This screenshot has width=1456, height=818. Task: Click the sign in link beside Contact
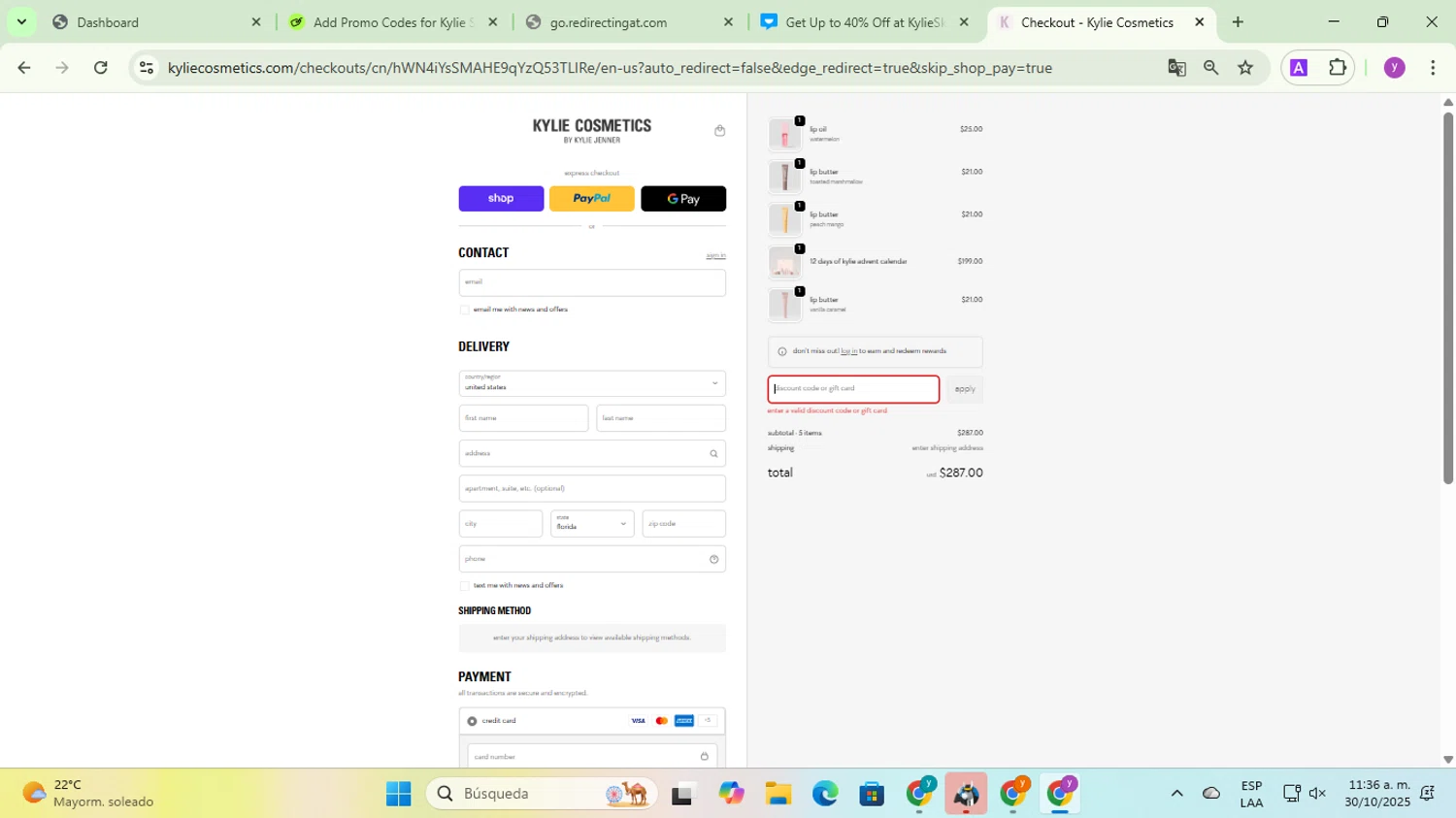715,255
